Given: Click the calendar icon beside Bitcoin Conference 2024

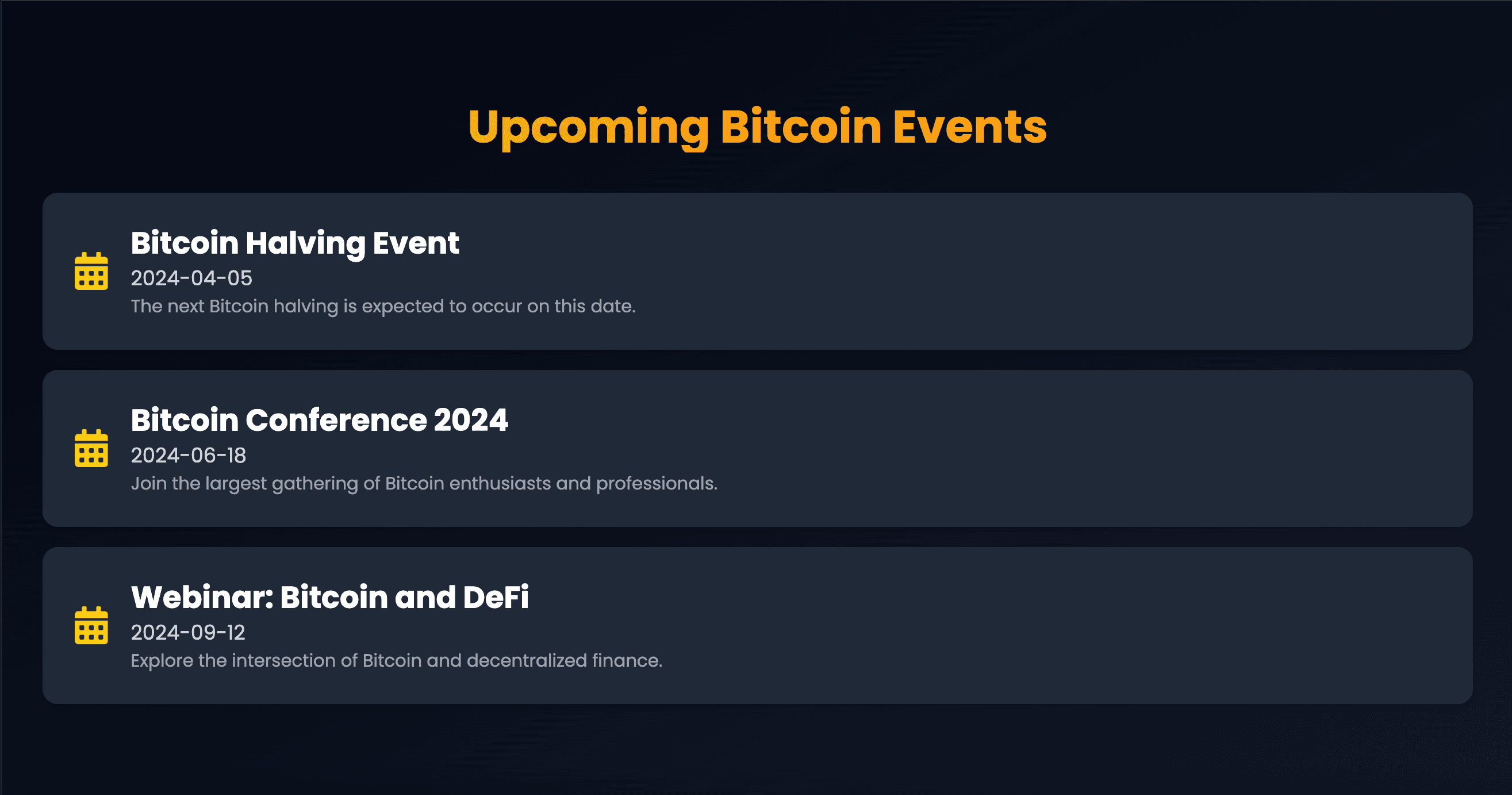Looking at the screenshot, I should click(91, 449).
